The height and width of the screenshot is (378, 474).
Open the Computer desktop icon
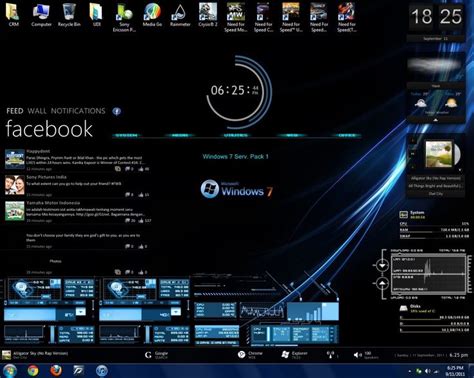[41, 14]
